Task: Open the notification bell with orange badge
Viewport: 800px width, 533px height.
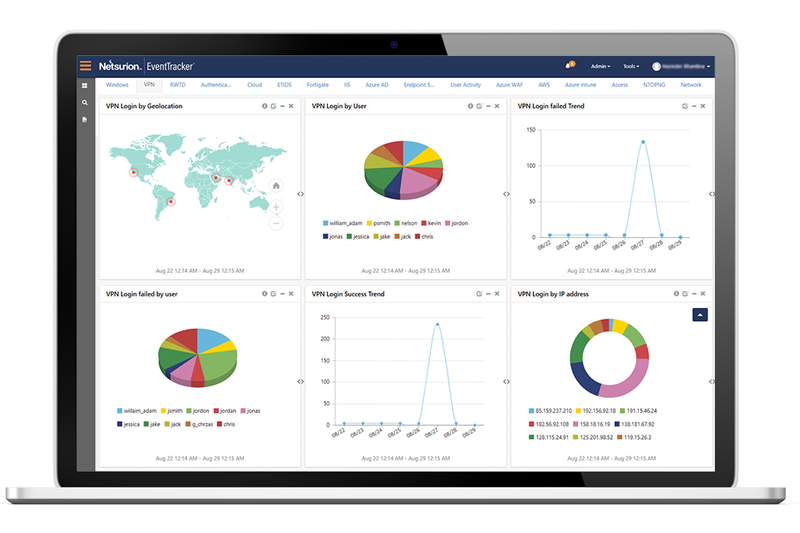Action: (x=569, y=65)
